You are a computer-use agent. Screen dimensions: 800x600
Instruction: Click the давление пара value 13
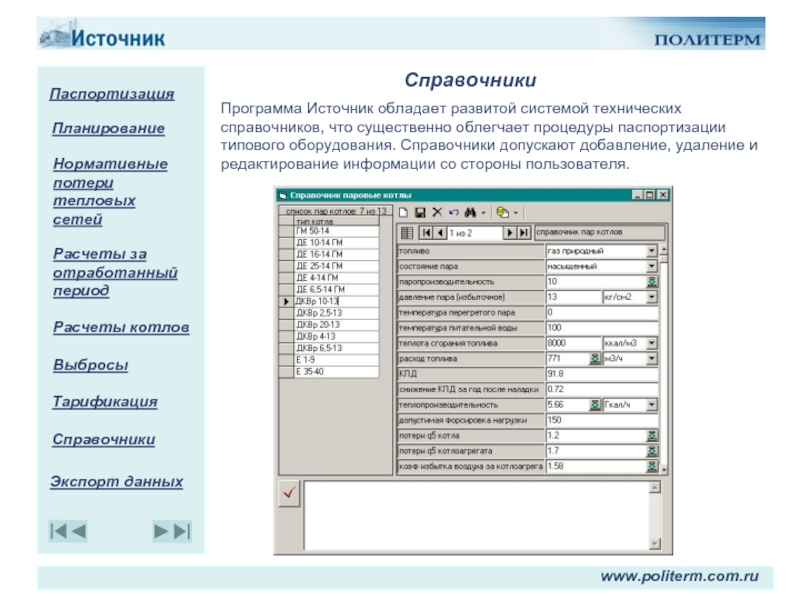[x=573, y=297]
